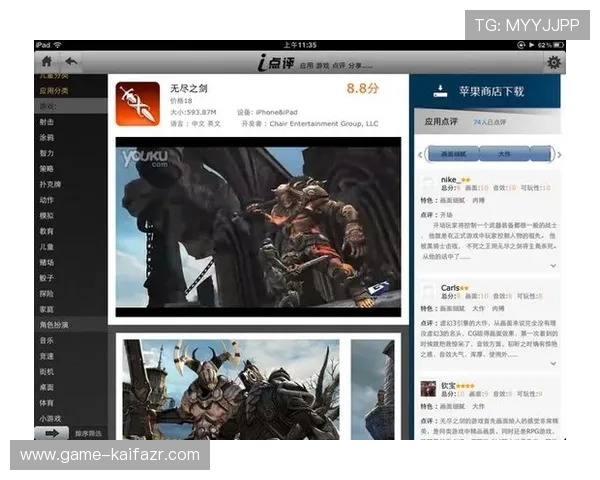Tap the arrow icon at sidebar bottom
The image size is (600, 480).
tap(50, 432)
